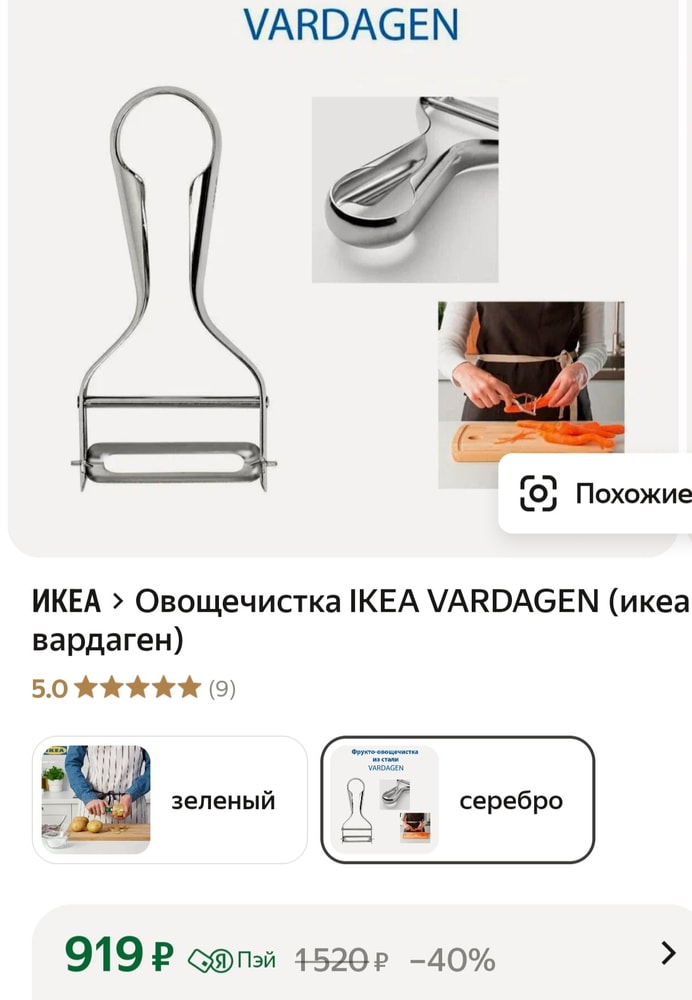The height and width of the screenshot is (1000, 692).
Task: Tap the crossed-out 1520 ₽ old price
Action: click(342, 959)
